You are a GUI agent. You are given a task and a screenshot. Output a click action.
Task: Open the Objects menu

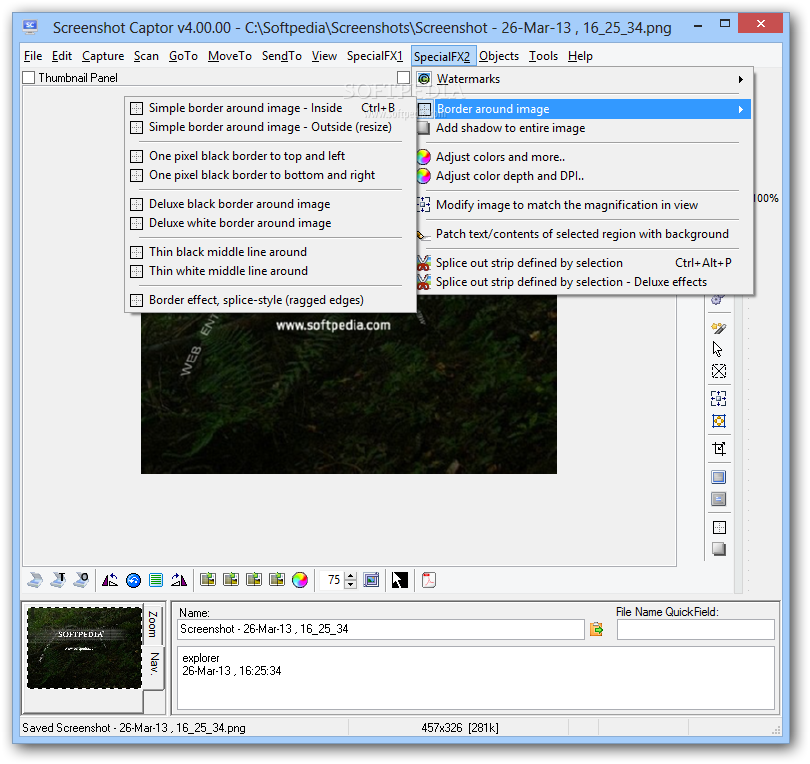(499, 56)
